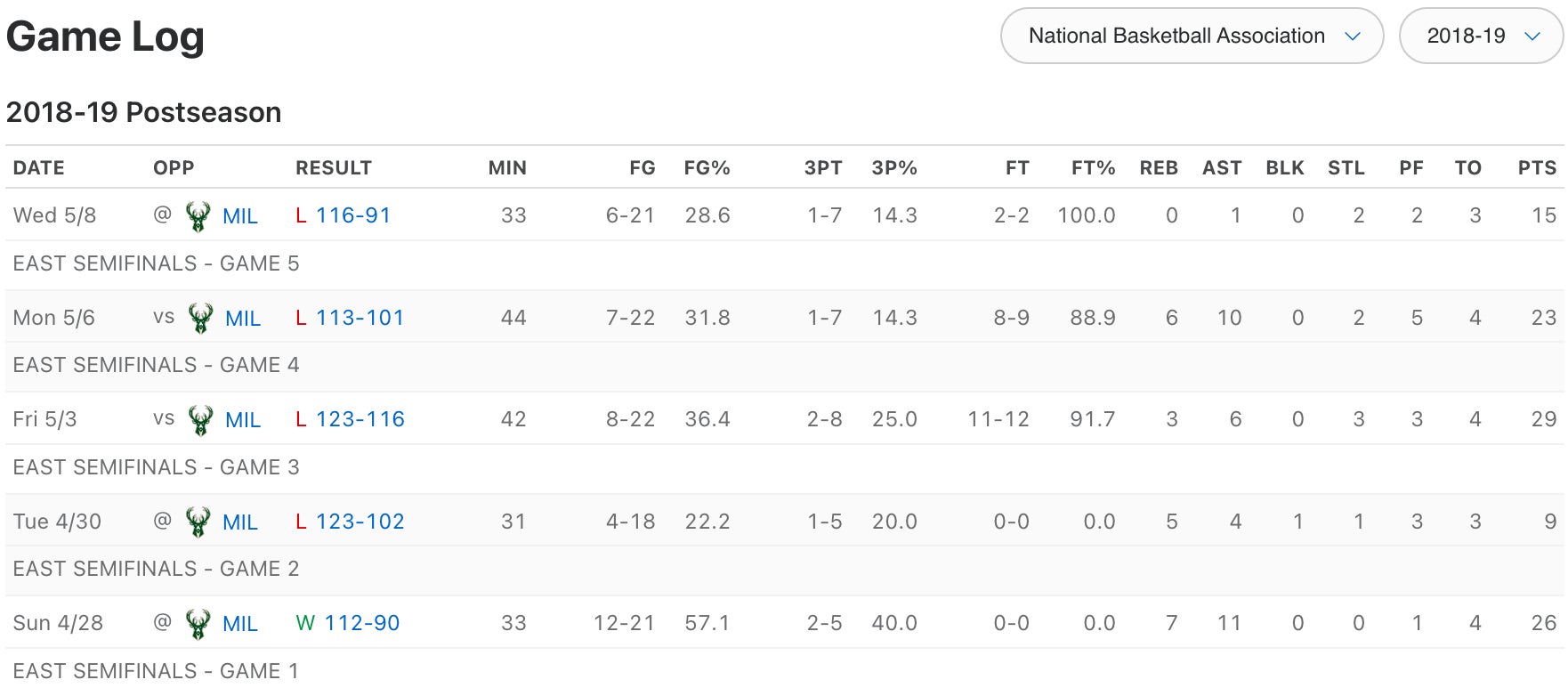Screen dimensions: 1568x696
Task: Click Bucks logo in Fri 5/3 row
Action: pos(200,420)
